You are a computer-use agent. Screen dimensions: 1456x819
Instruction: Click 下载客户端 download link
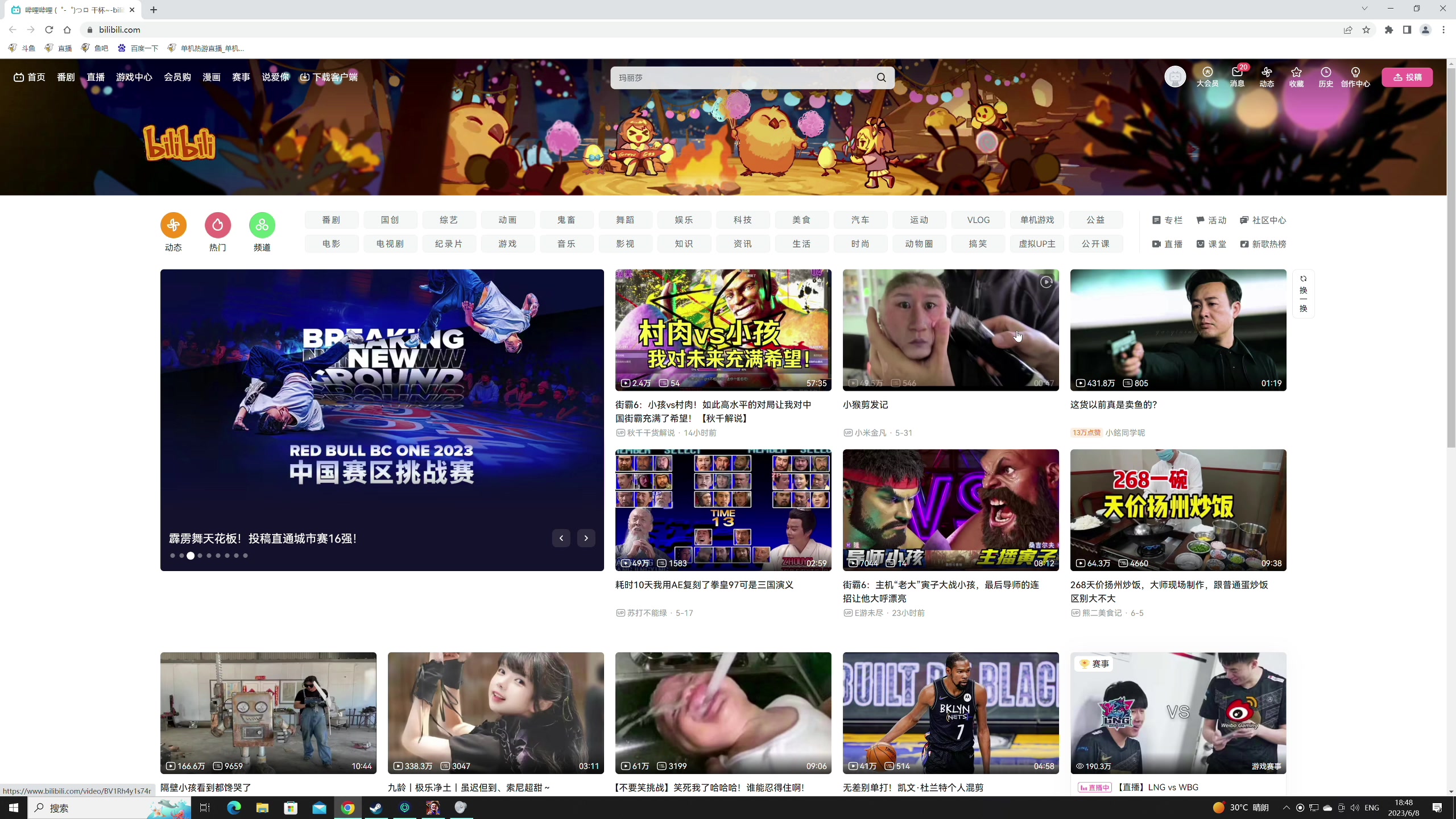click(329, 77)
